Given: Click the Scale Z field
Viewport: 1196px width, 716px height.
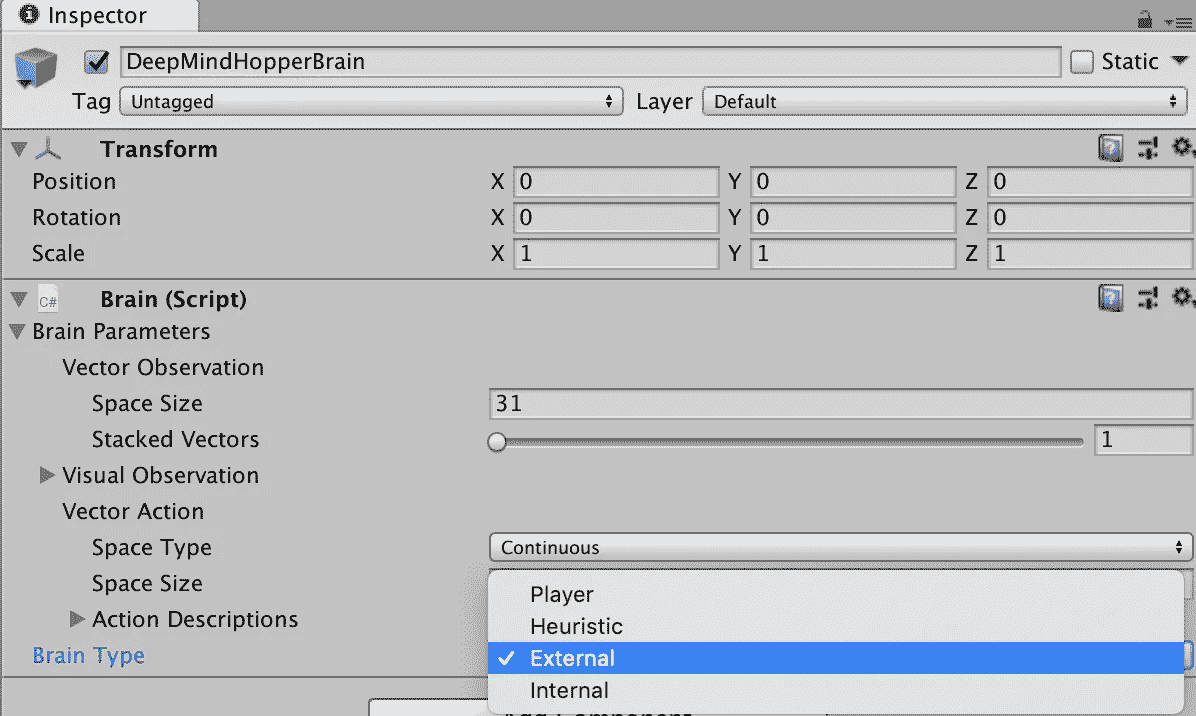Looking at the screenshot, I should [1090, 254].
